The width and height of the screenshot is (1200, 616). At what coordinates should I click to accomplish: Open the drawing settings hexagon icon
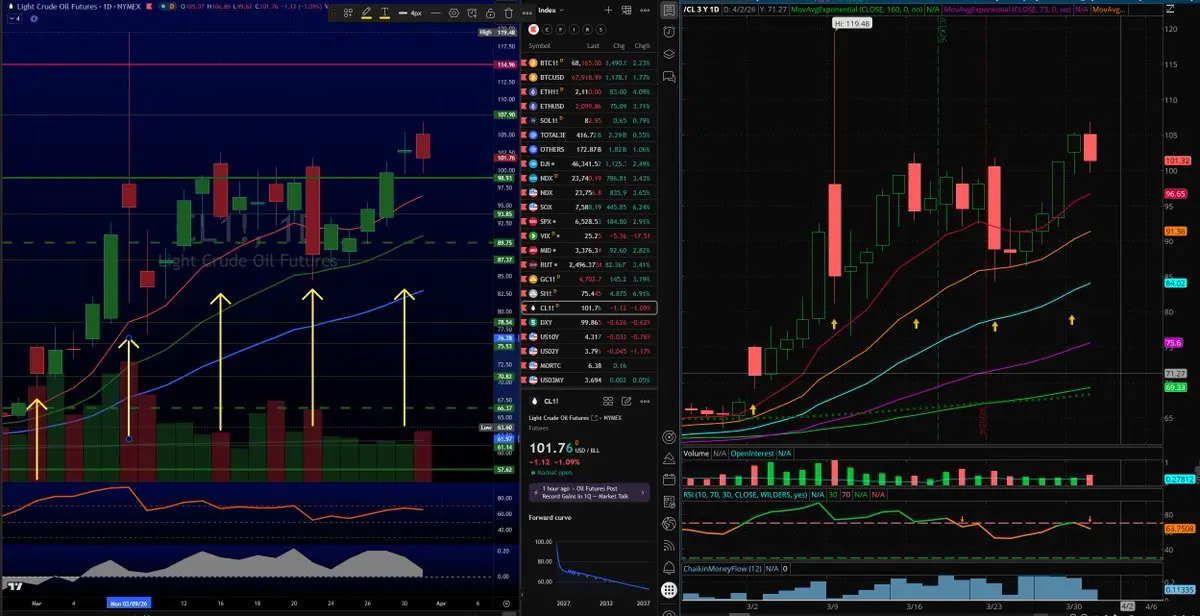coord(454,13)
